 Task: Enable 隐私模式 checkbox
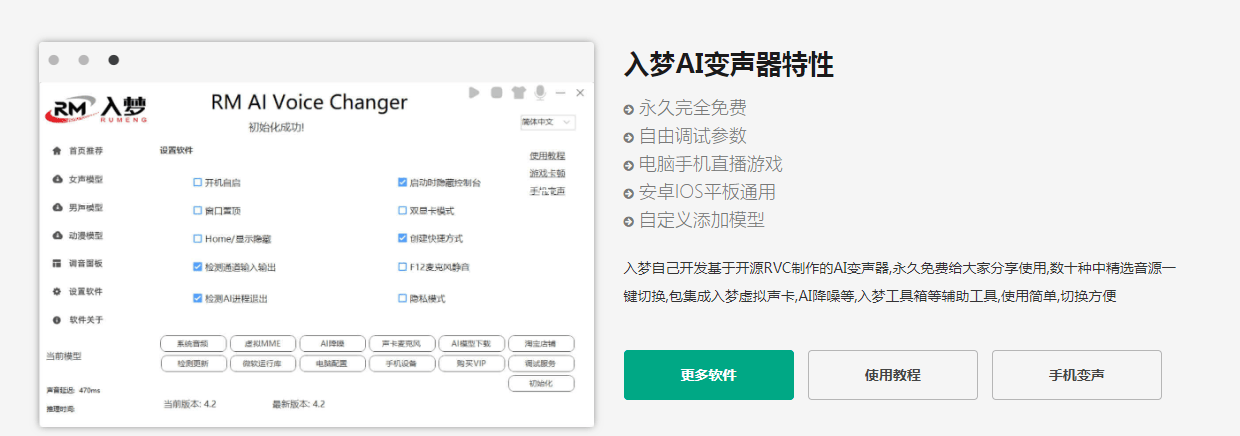(402, 298)
